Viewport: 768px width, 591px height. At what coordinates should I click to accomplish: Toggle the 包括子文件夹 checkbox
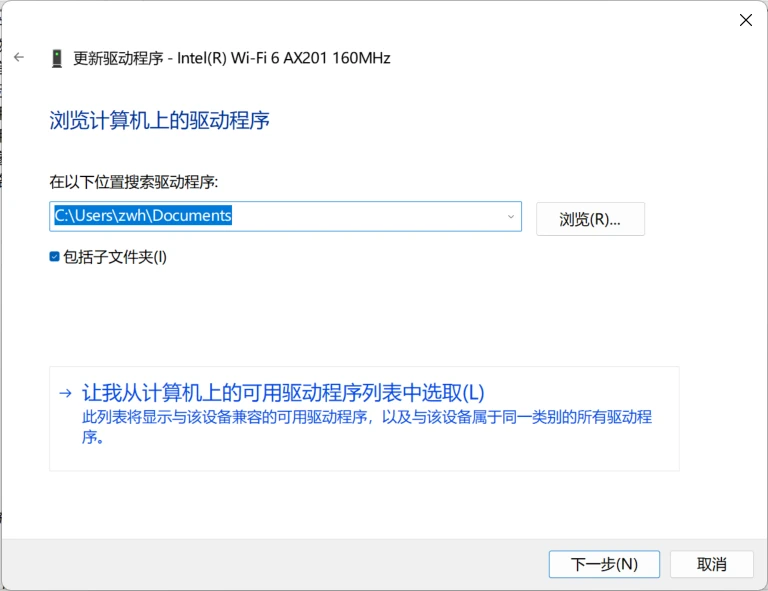[x=54, y=257]
